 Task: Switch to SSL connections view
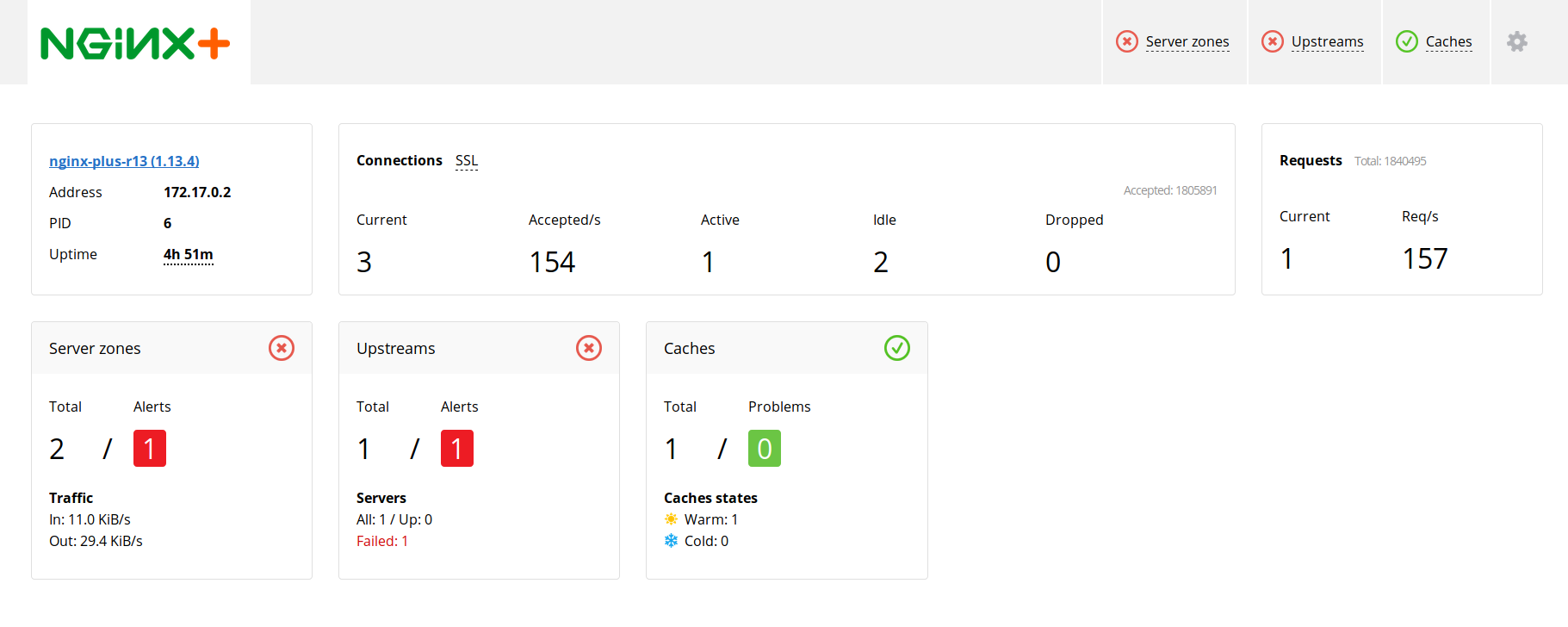[x=467, y=161]
